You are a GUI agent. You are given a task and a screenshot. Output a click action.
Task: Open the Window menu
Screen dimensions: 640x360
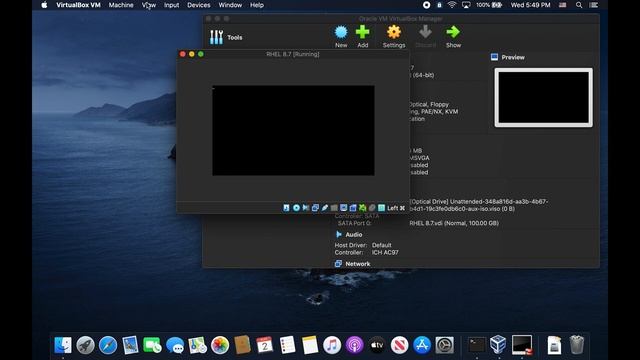pyautogui.click(x=230, y=5)
